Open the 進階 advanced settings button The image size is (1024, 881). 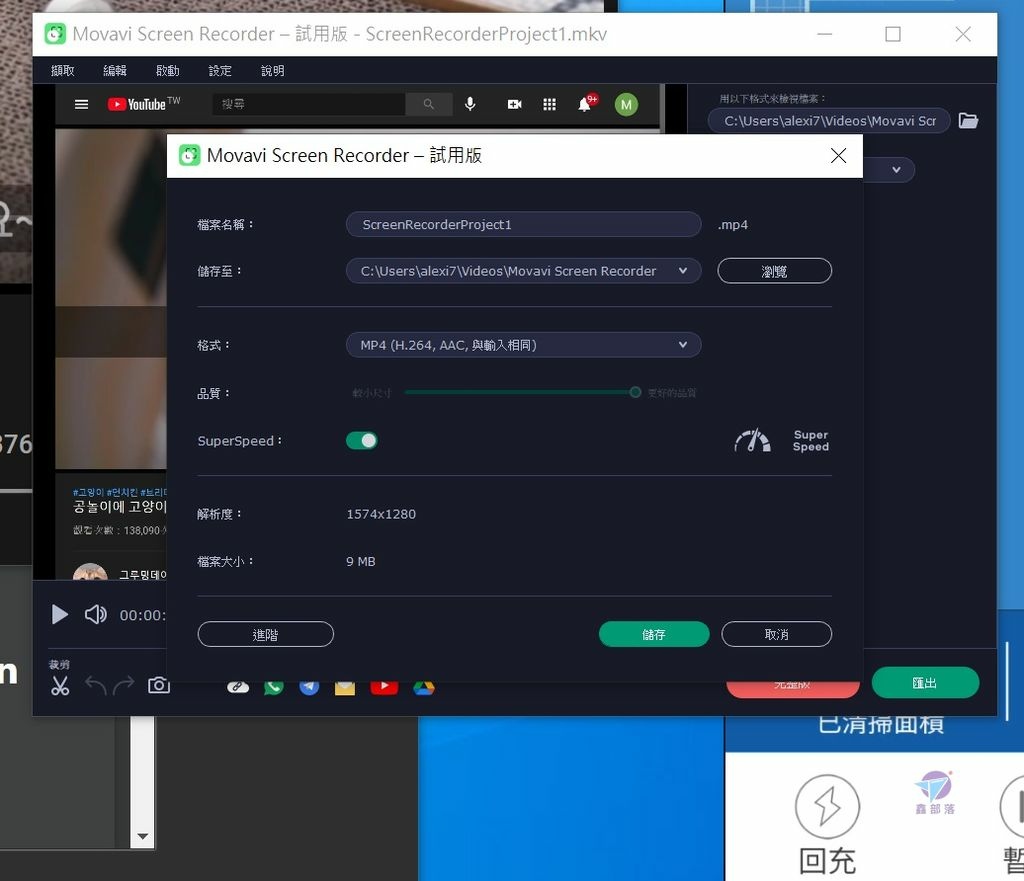(265, 634)
